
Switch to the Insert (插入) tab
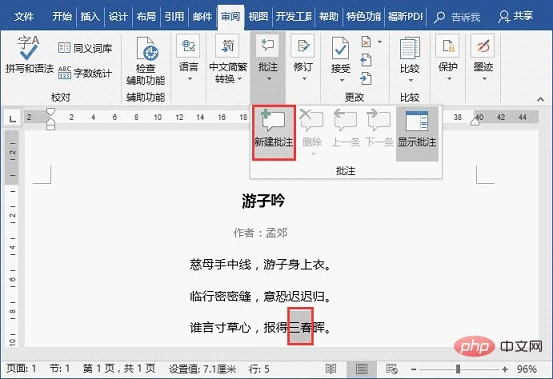pos(90,16)
